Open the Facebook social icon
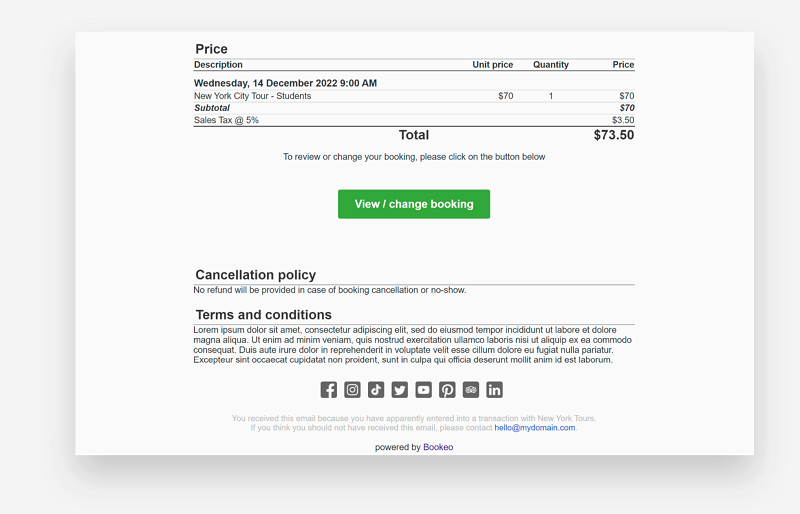The width and height of the screenshot is (800, 514). [329, 390]
